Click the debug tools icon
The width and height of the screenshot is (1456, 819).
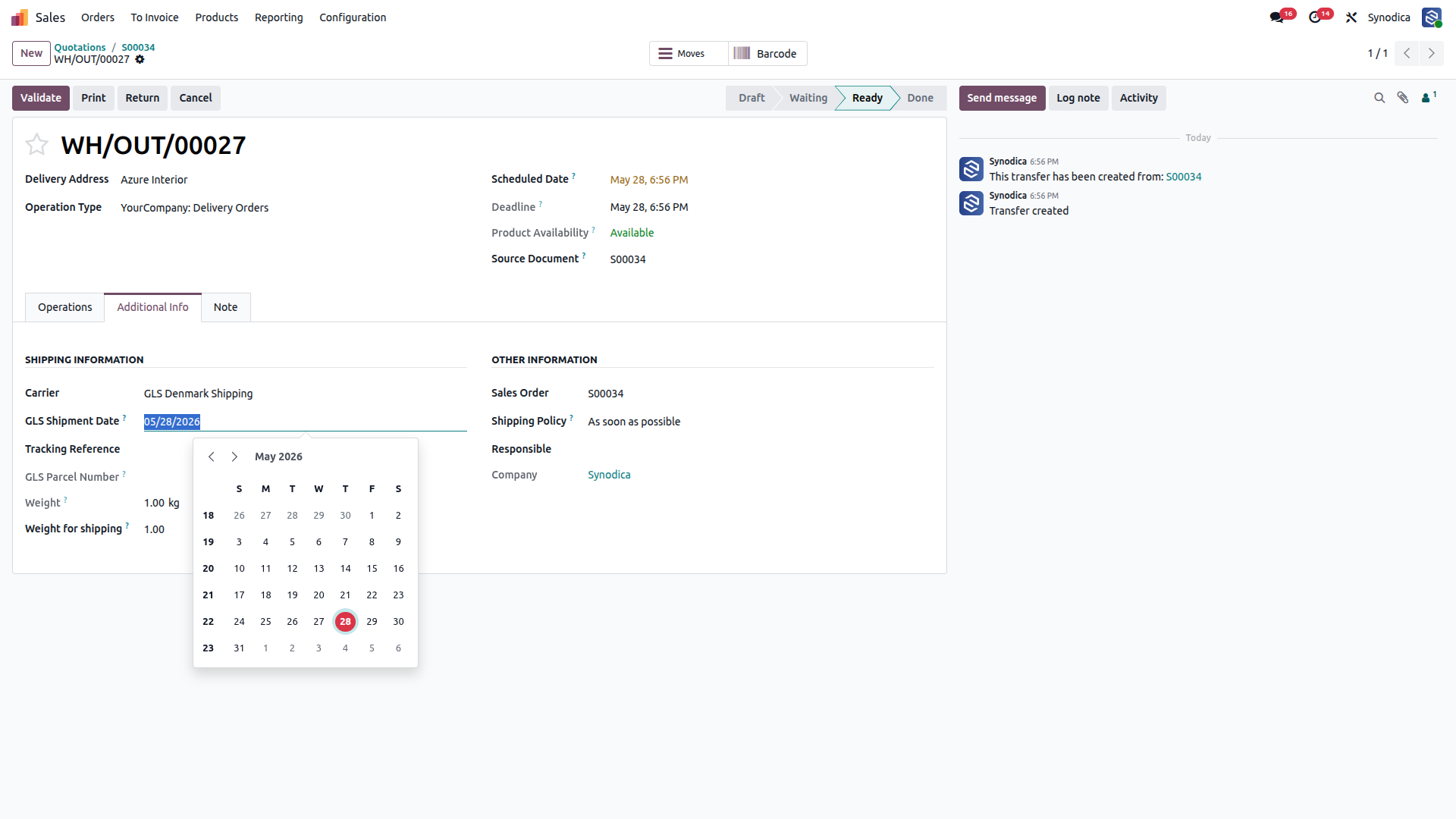point(1351,17)
